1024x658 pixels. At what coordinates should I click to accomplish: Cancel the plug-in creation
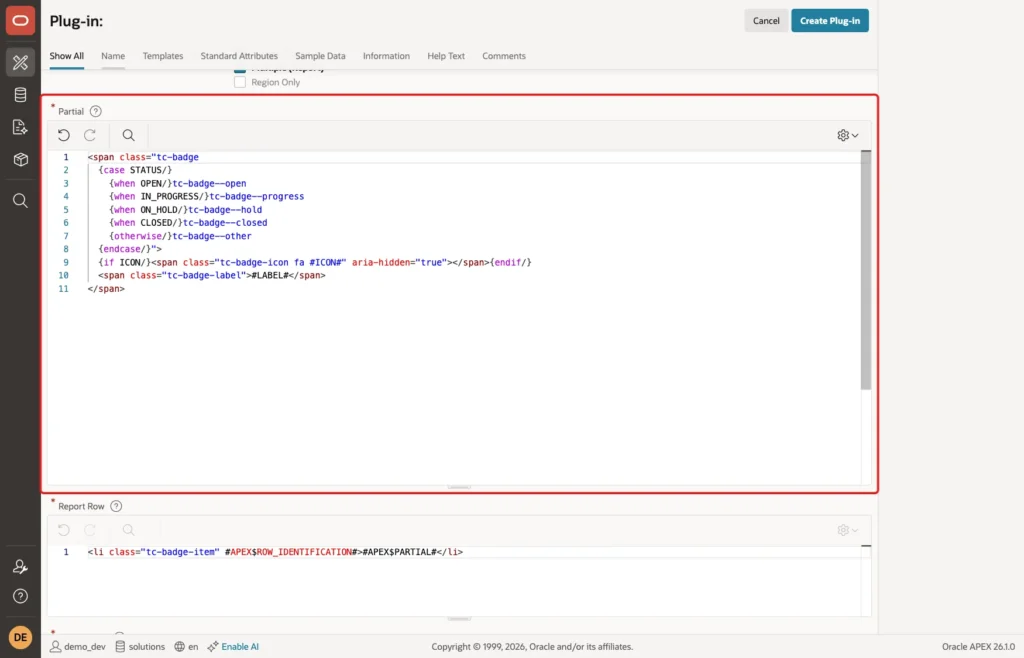(x=765, y=21)
